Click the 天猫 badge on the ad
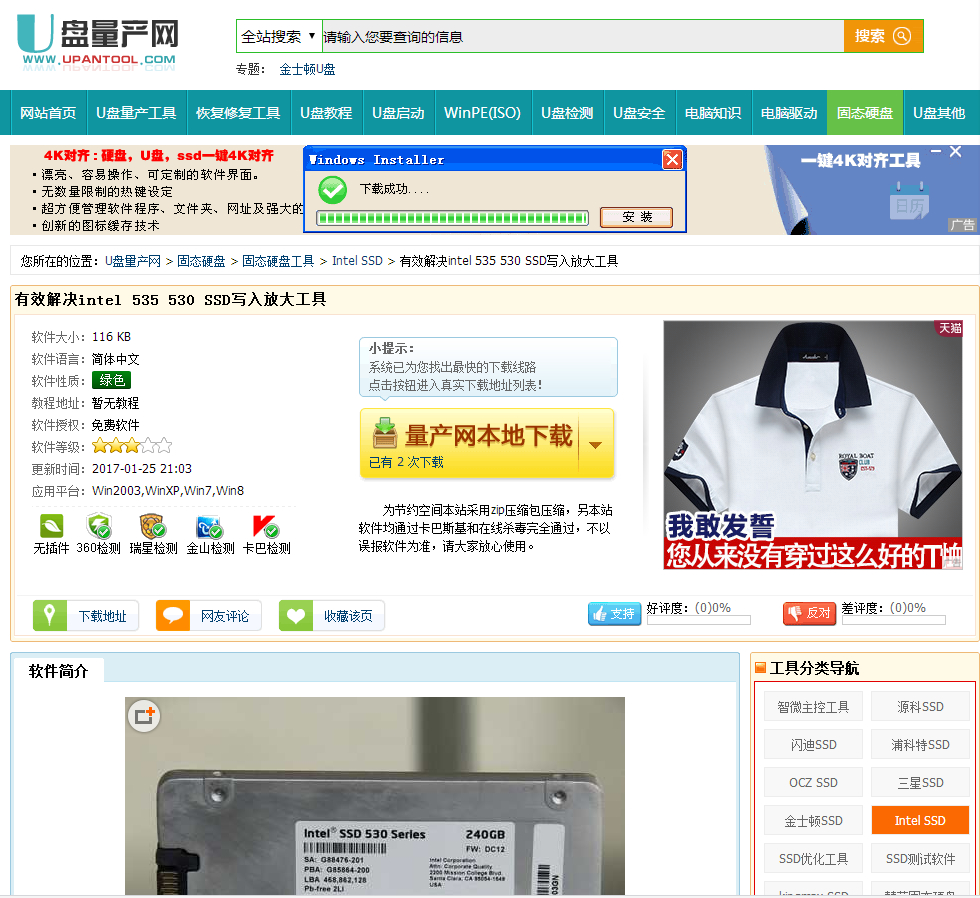The width and height of the screenshot is (980, 898). point(949,328)
